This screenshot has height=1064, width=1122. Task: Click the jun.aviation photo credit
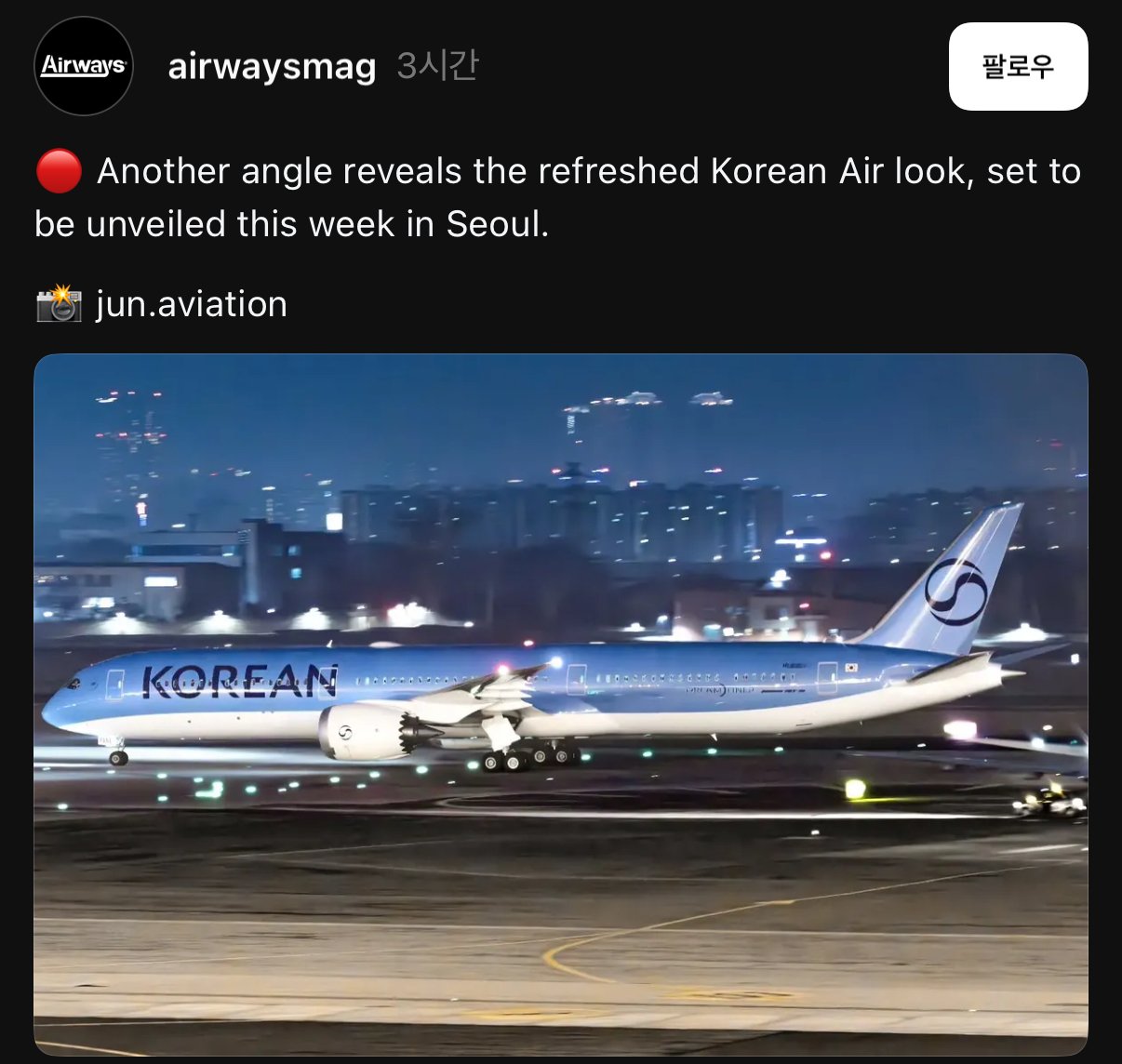[191, 304]
